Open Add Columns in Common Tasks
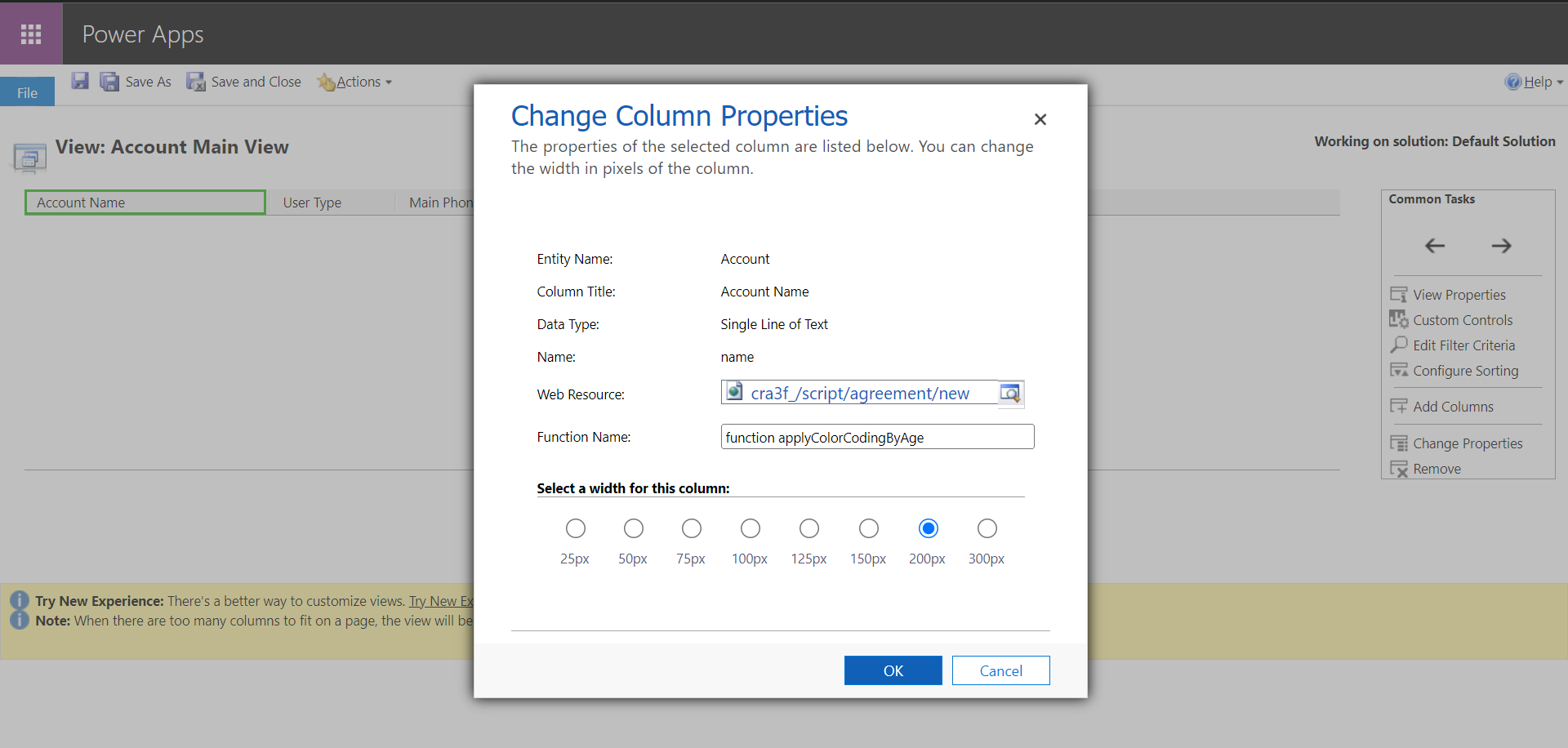Viewport: 1568px width, 748px height. point(1453,406)
